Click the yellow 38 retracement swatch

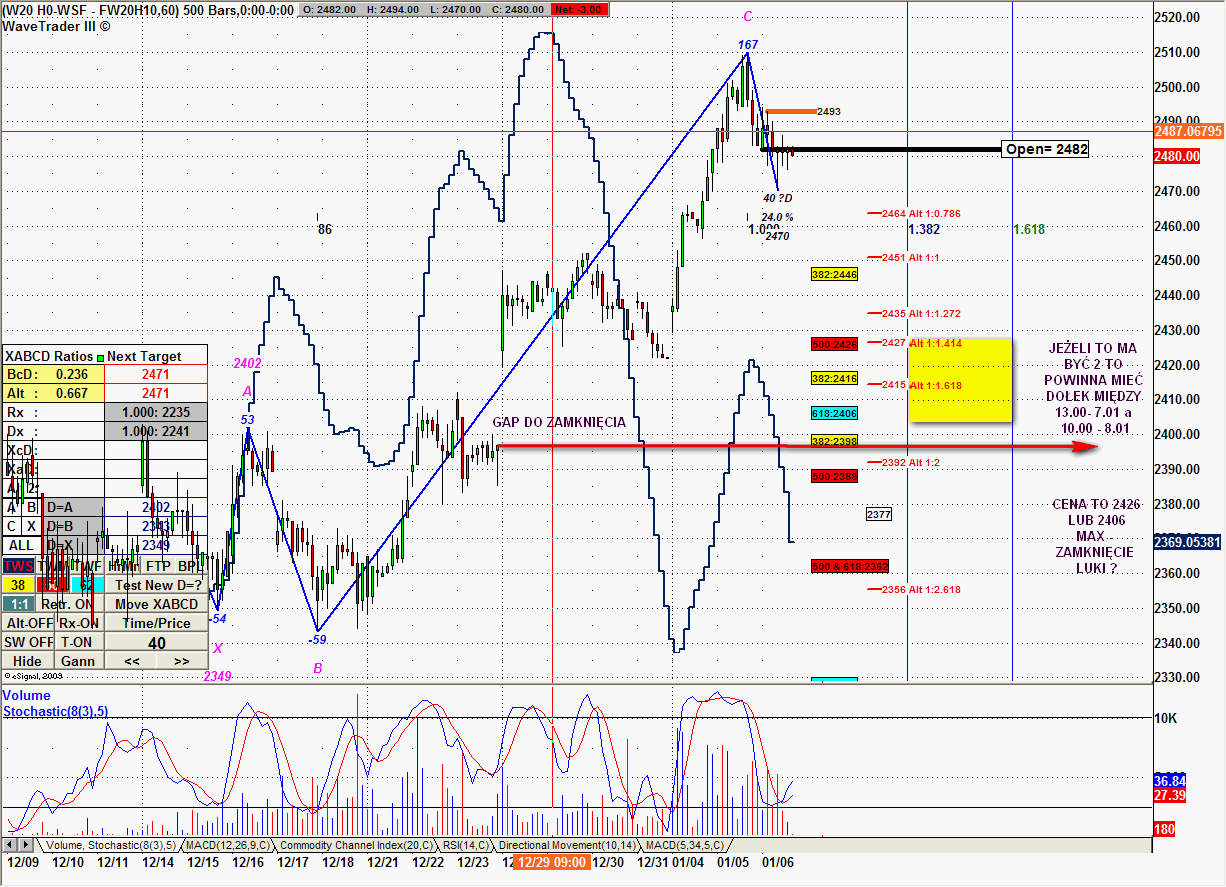18,585
